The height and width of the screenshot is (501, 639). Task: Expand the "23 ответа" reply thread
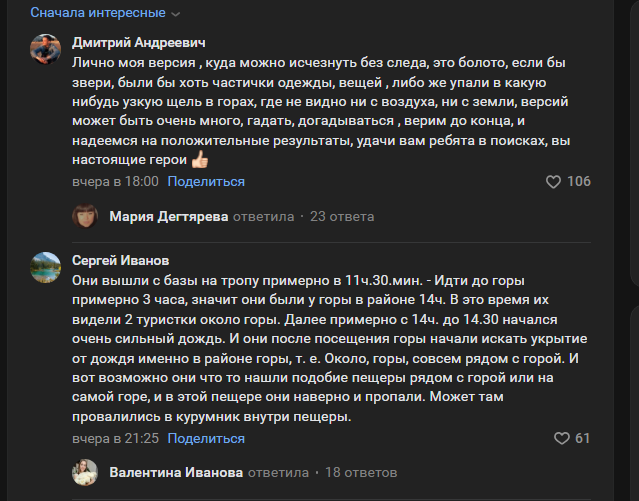[x=342, y=216]
